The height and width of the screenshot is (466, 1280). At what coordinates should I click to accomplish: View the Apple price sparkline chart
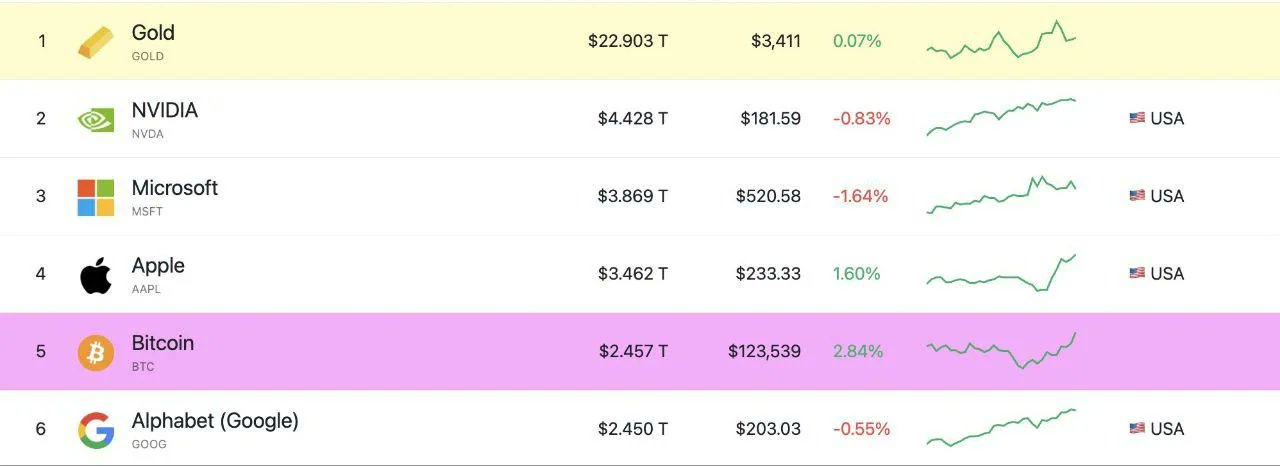[1001, 273]
